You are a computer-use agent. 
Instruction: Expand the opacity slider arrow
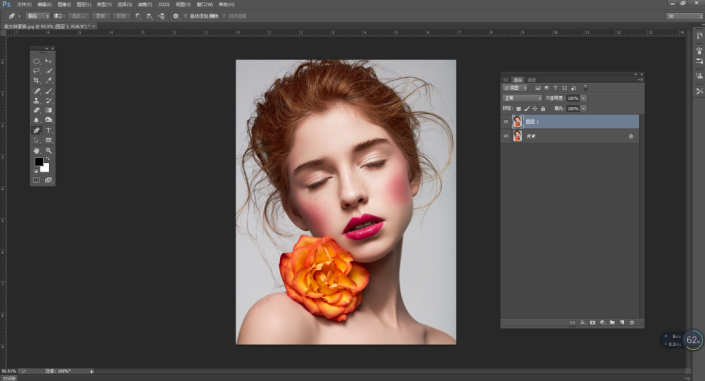584,98
